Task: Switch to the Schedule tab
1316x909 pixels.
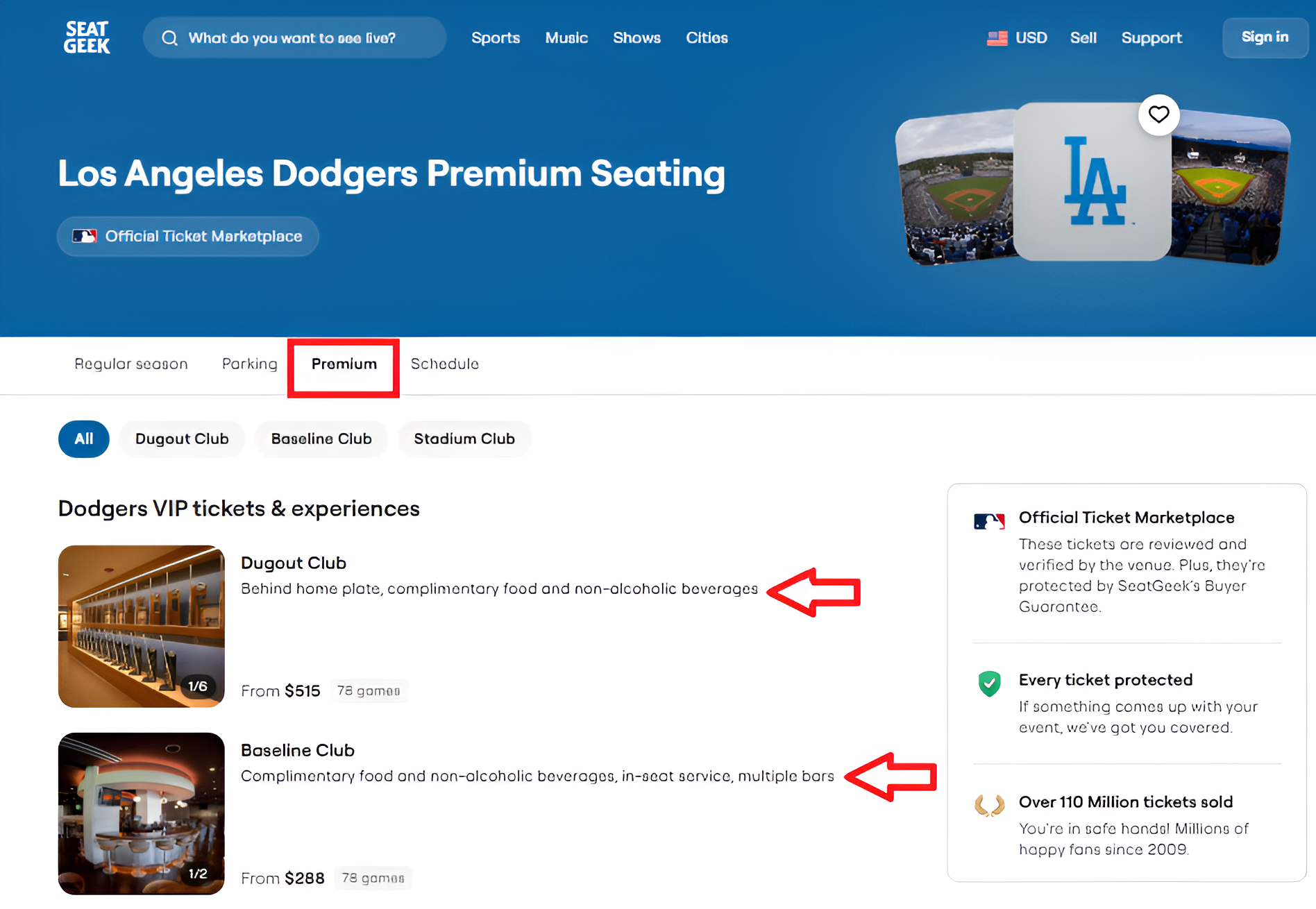Action: tap(445, 364)
